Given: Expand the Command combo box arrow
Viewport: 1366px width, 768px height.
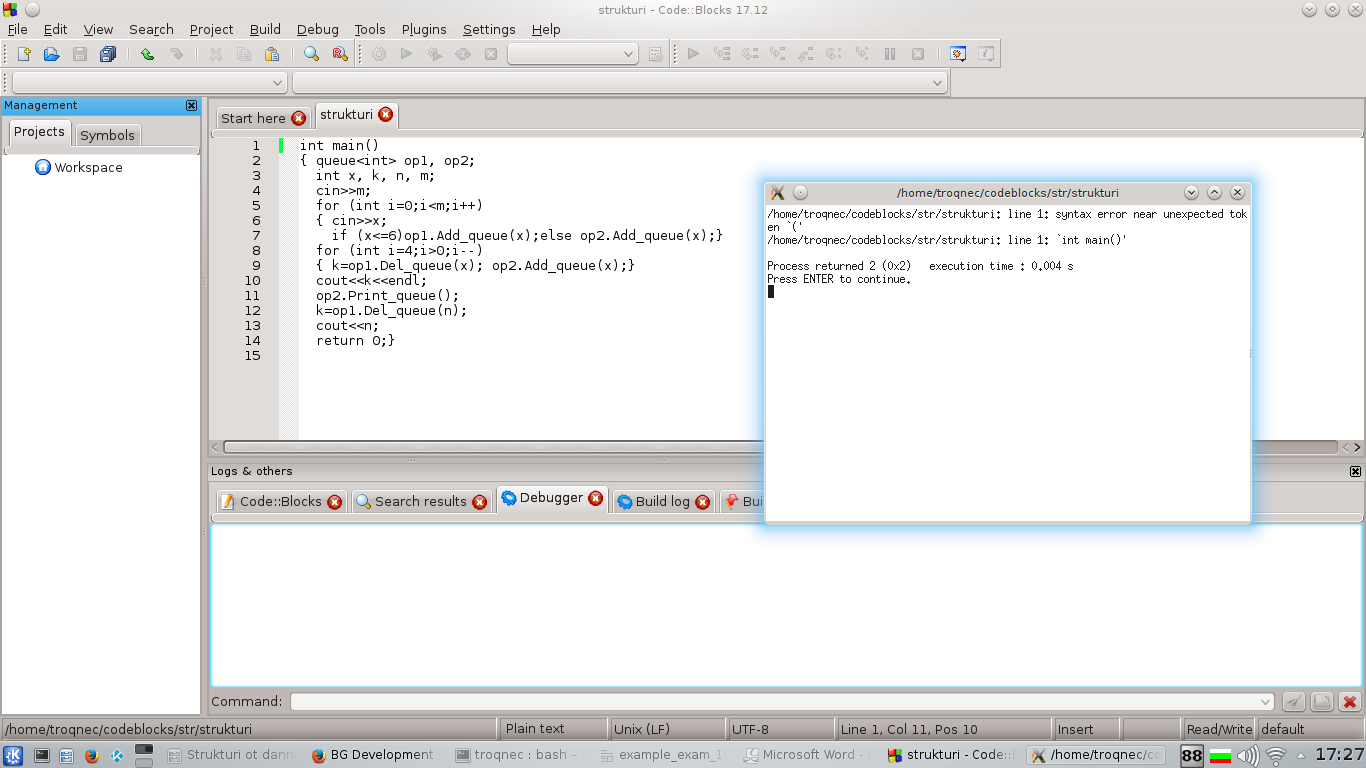Looking at the screenshot, I should coord(1266,702).
